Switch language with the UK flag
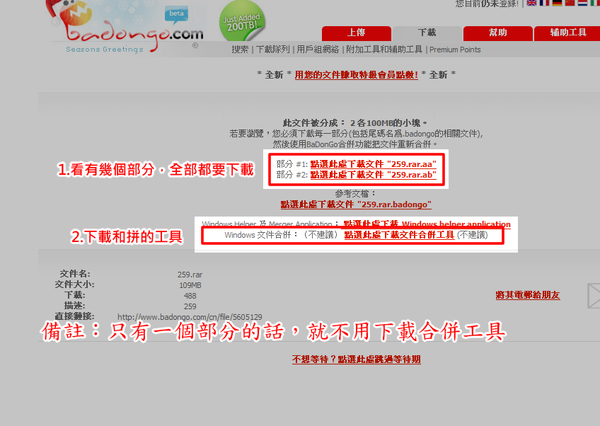 click(x=532, y=3)
